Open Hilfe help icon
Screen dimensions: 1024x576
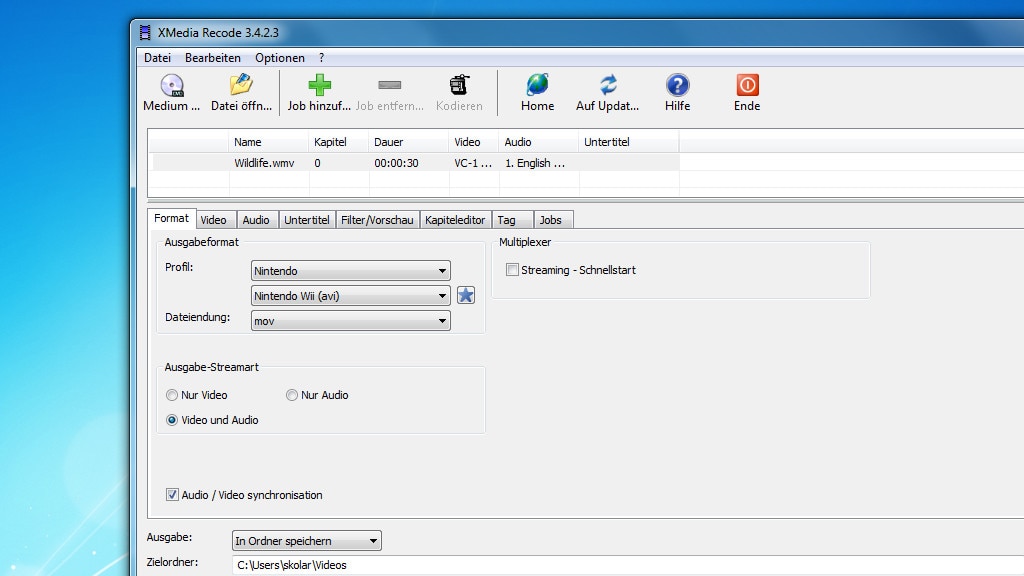point(677,86)
